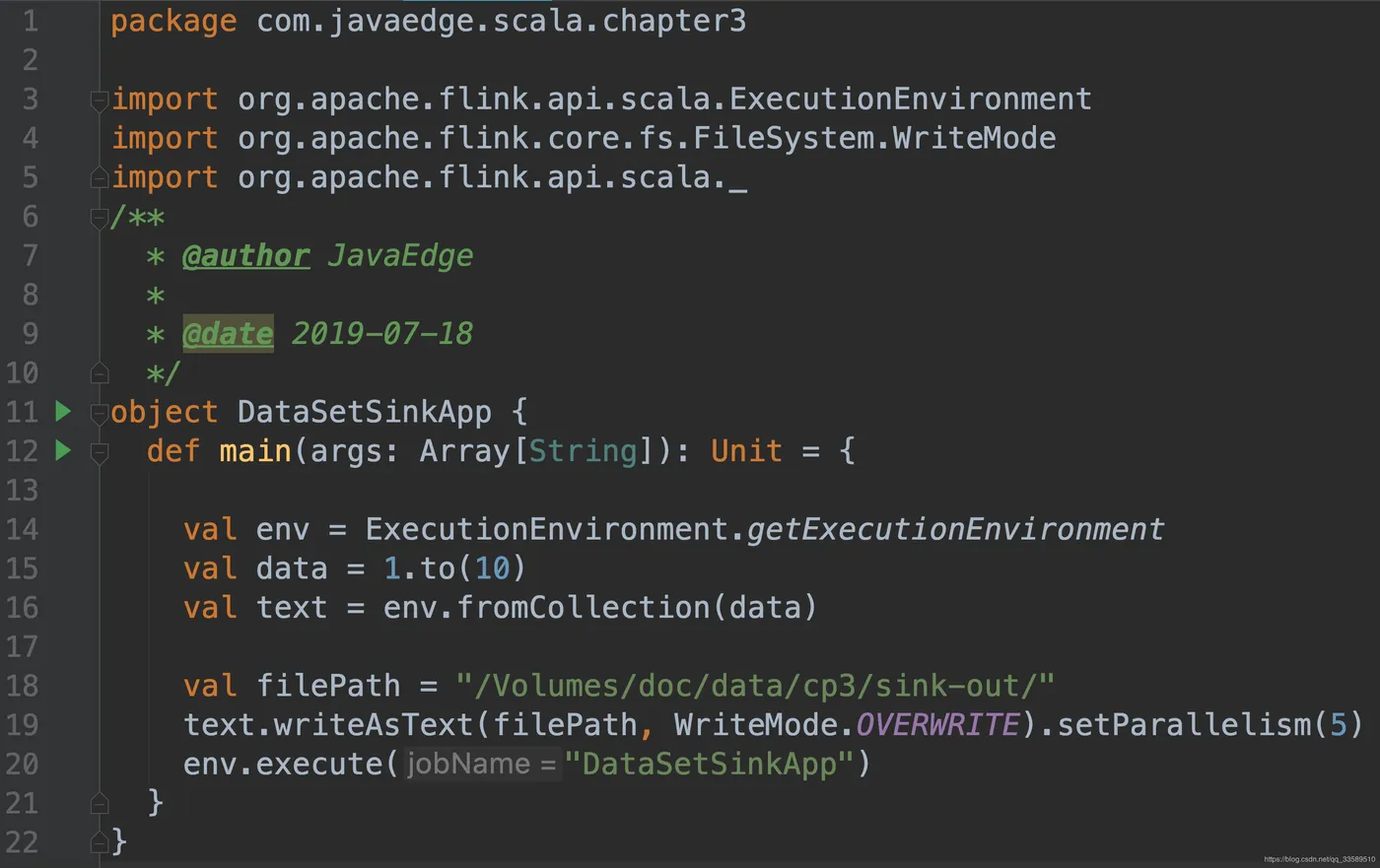Screen dimensions: 1380x868
Task: Run the main method gutter arrow
Action: point(63,450)
